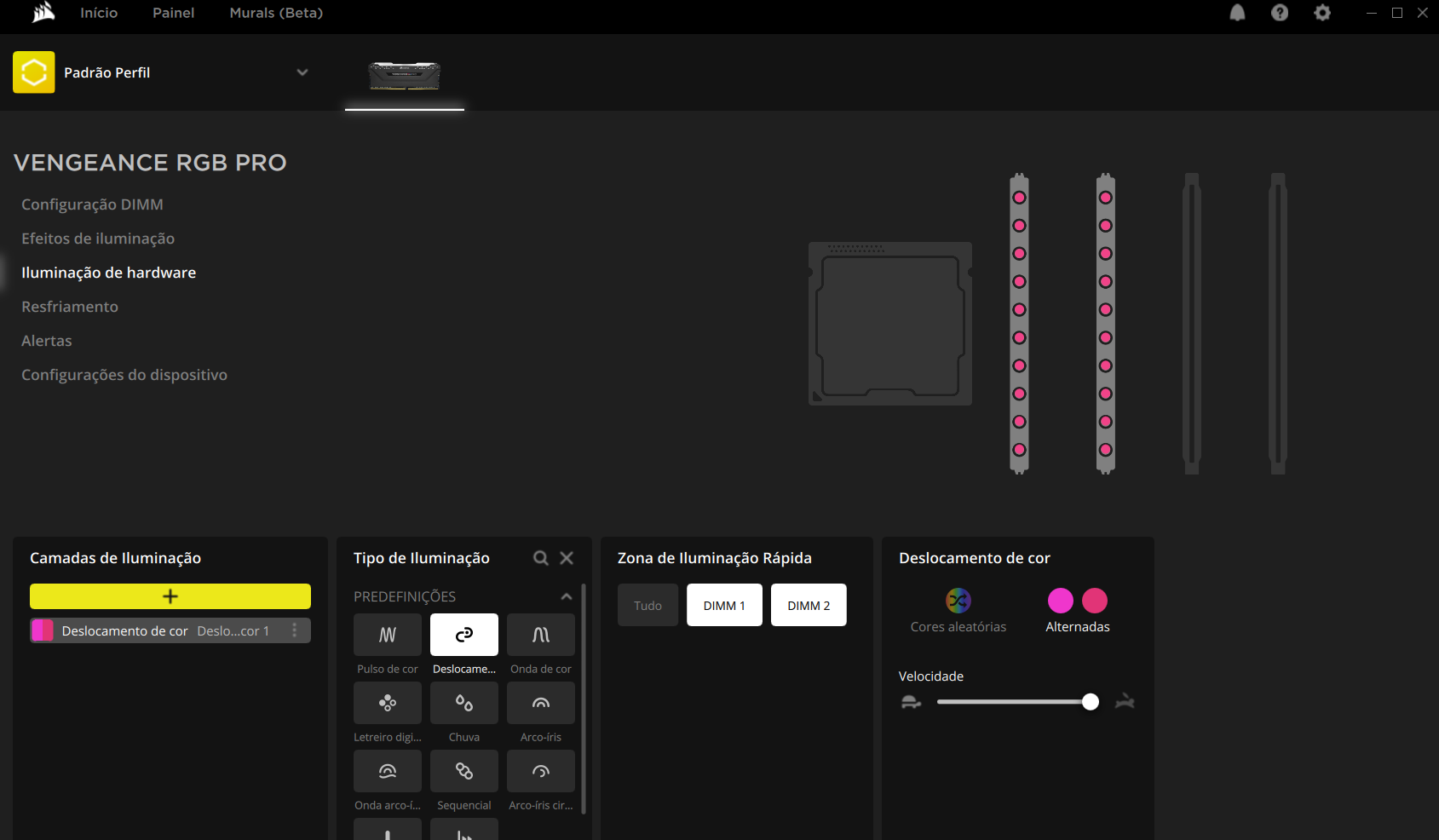Toggle the DIMM 2 zone

point(809,605)
